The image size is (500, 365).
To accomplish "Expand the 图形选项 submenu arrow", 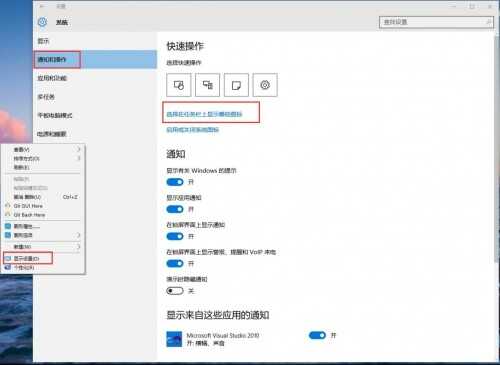I will point(79,235).
